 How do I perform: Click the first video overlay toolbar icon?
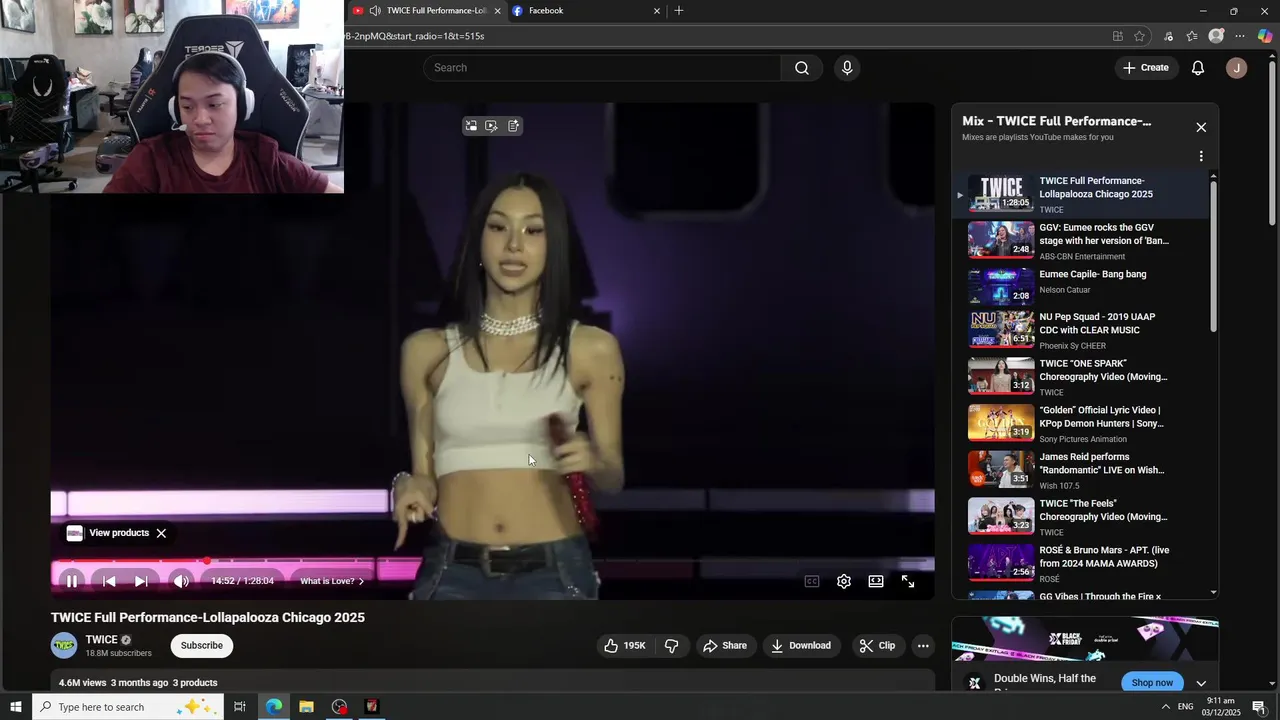click(x=471, y=126)
